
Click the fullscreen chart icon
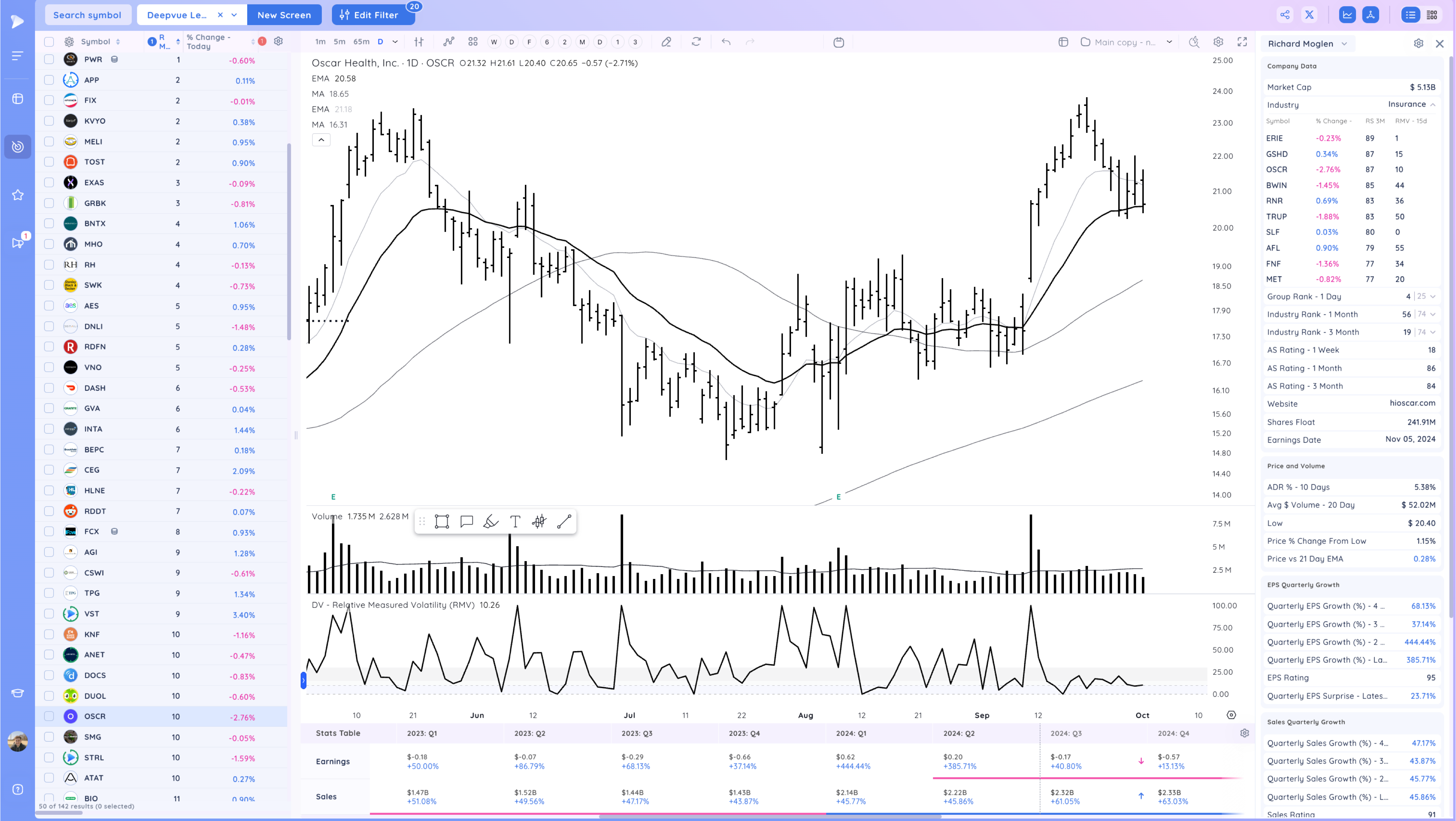(x=1242, y=42)
